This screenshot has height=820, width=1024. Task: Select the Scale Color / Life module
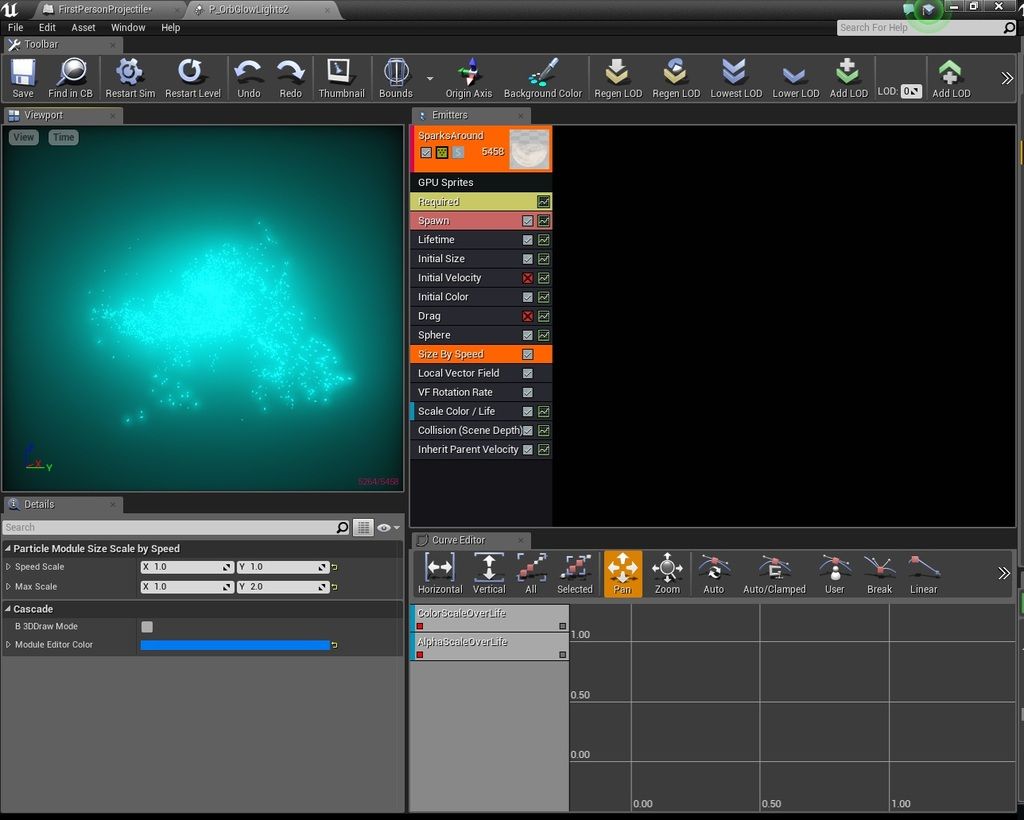456,411
